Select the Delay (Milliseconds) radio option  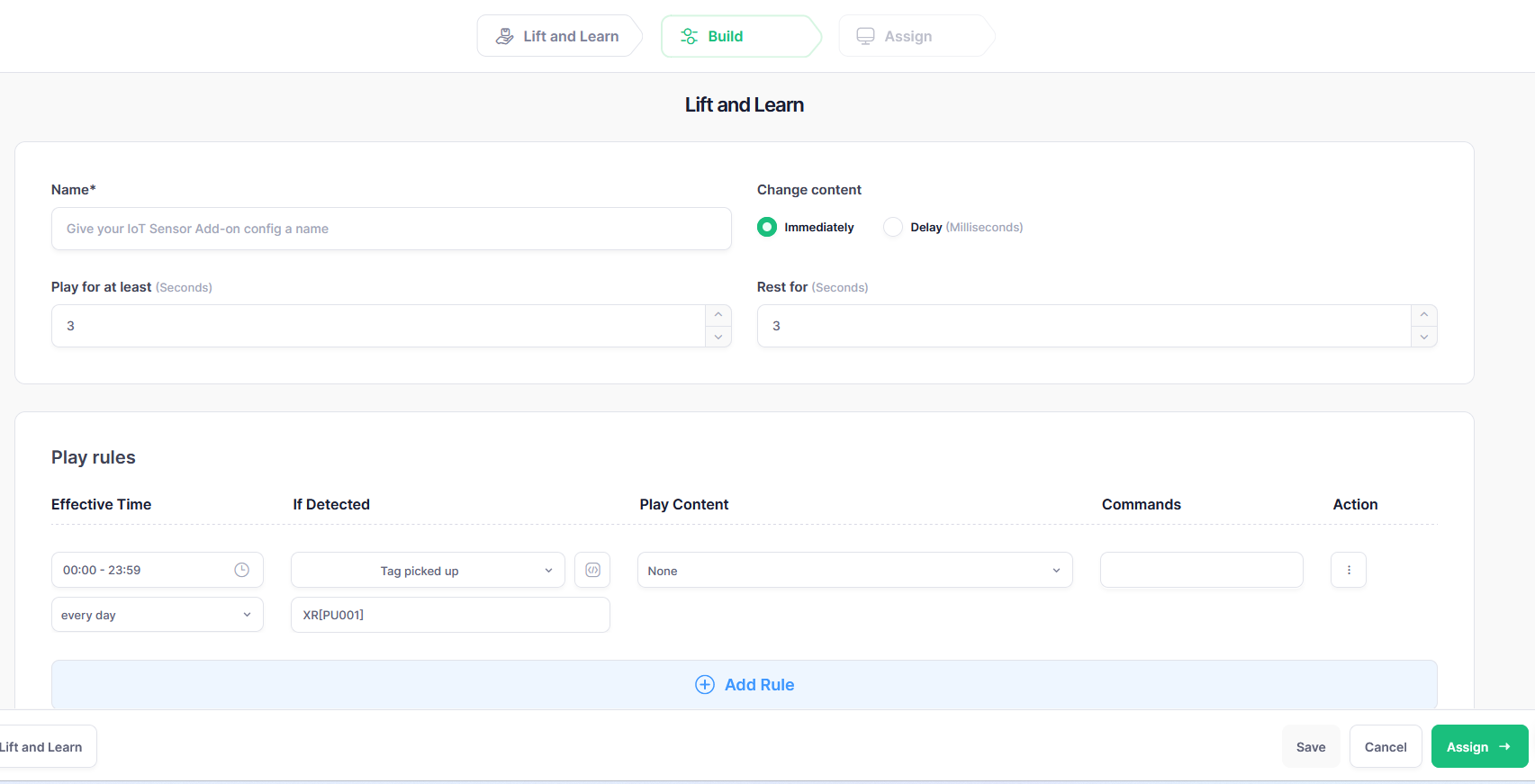click(x=893, y=227)
